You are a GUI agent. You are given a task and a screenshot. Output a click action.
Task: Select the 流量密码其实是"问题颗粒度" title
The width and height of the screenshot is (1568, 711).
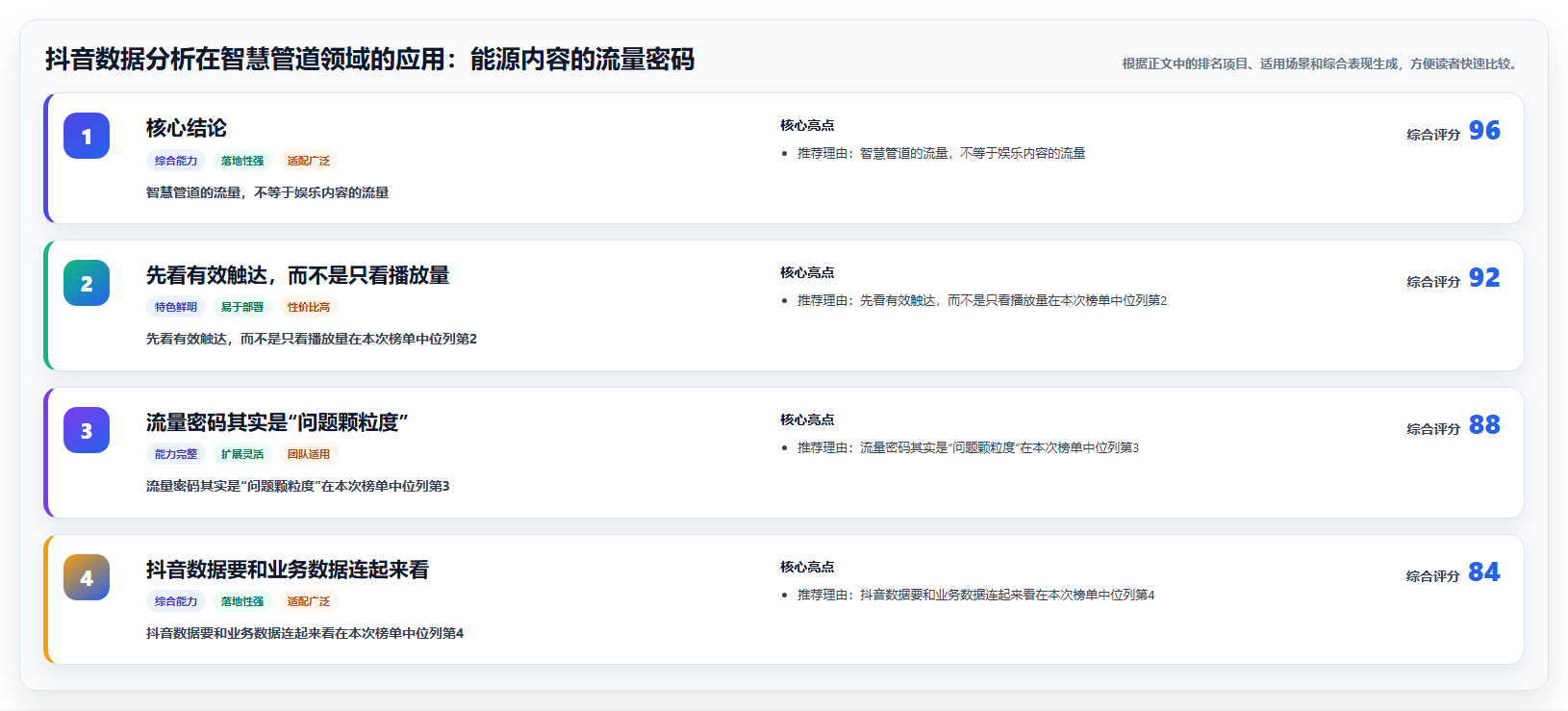tap(277, 422)
